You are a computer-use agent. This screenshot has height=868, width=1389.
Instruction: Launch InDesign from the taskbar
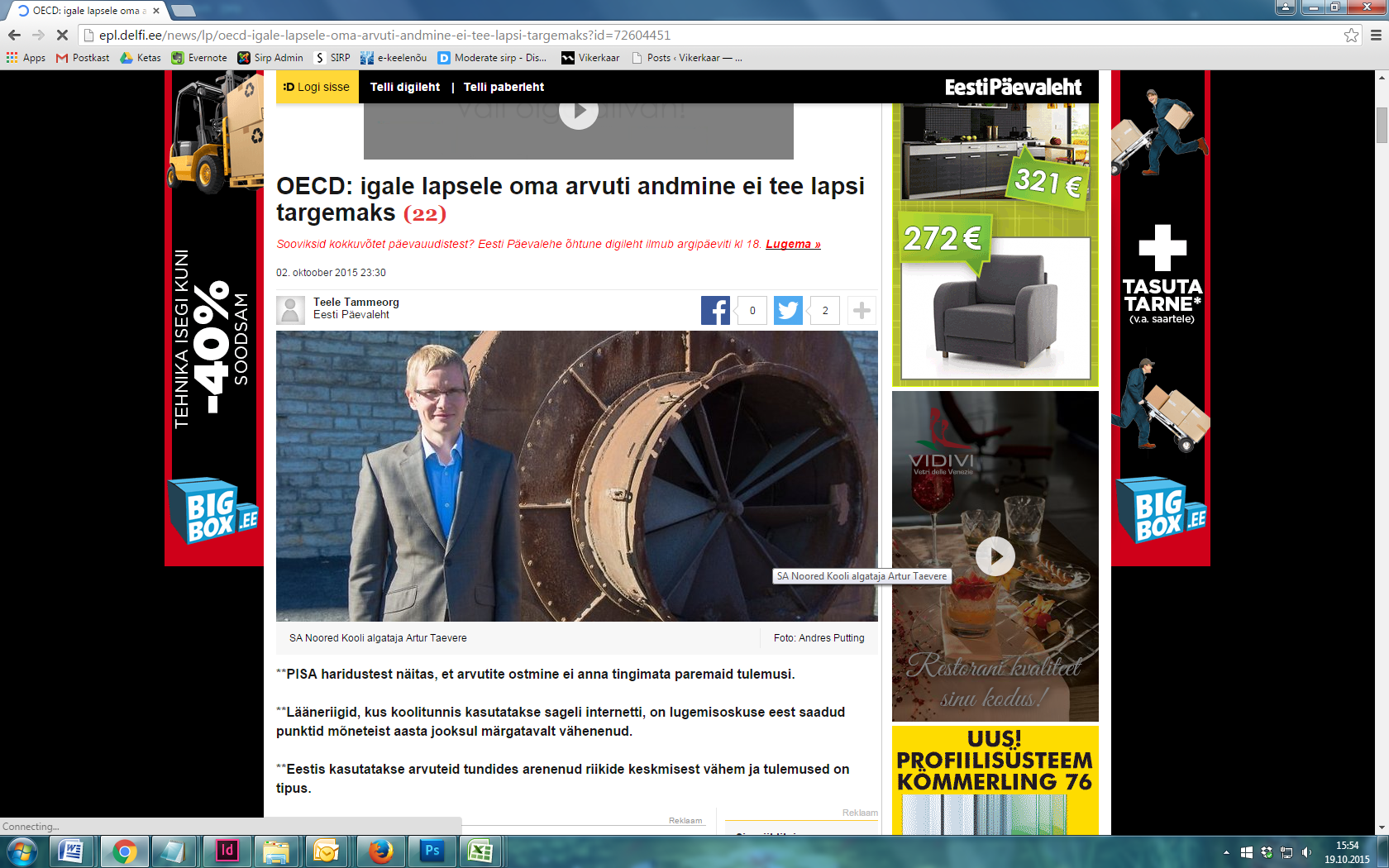coord(227,851)
